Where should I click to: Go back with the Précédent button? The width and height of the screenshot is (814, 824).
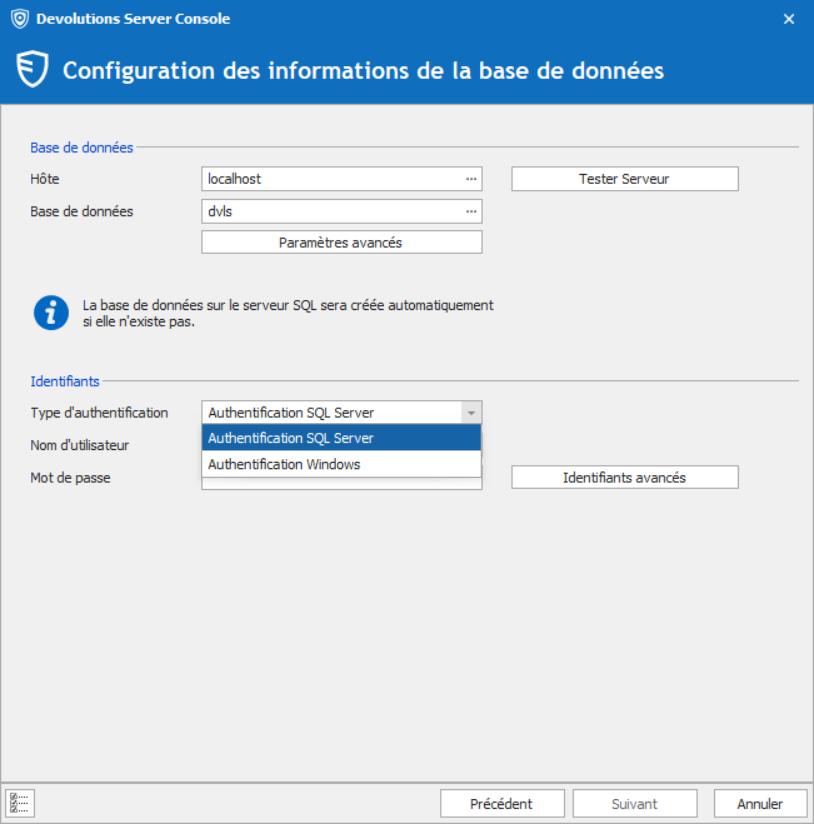tap(502, 804)
